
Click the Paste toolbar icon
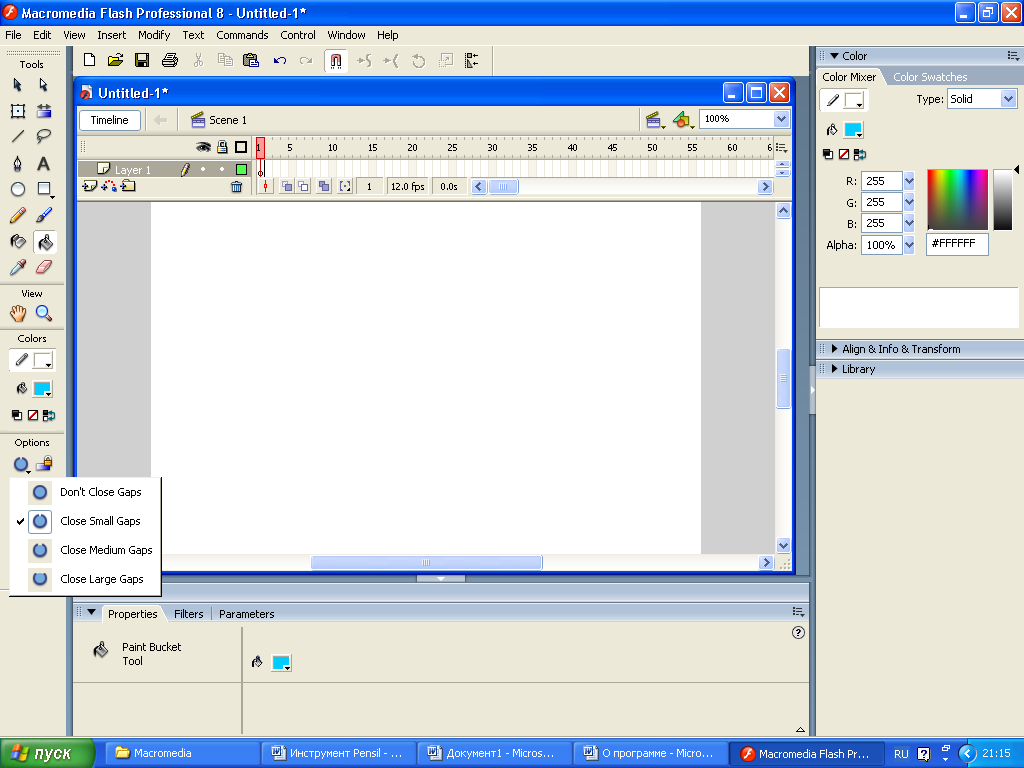tap(251, 60)
